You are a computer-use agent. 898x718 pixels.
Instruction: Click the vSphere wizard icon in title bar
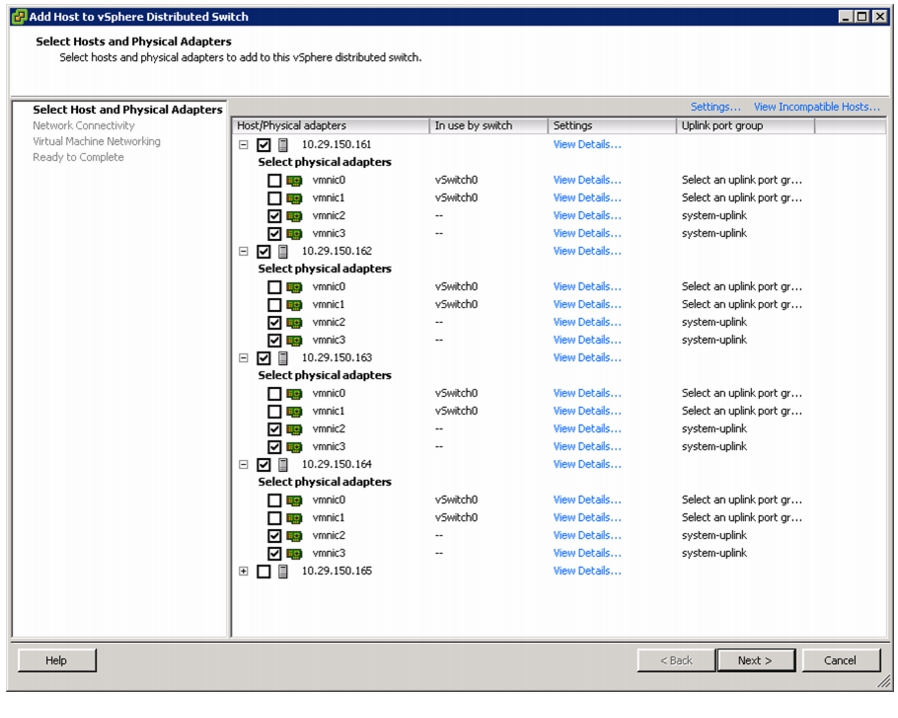pos(19,17)
